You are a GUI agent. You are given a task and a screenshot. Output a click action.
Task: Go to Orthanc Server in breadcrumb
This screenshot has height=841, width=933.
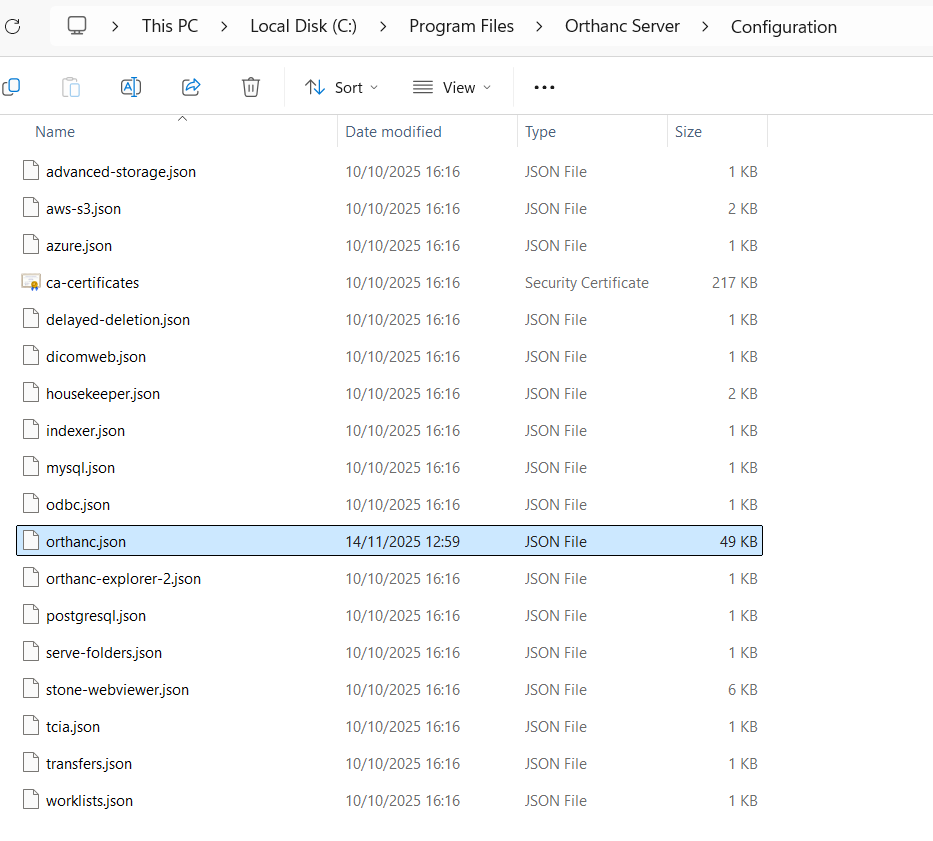[622, 26]
